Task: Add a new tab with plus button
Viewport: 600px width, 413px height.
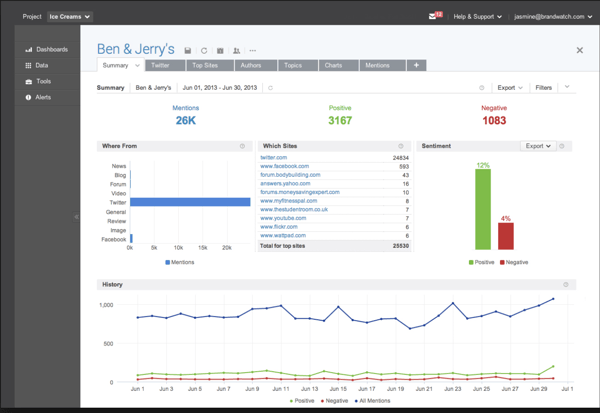Action: coord(416,65)
